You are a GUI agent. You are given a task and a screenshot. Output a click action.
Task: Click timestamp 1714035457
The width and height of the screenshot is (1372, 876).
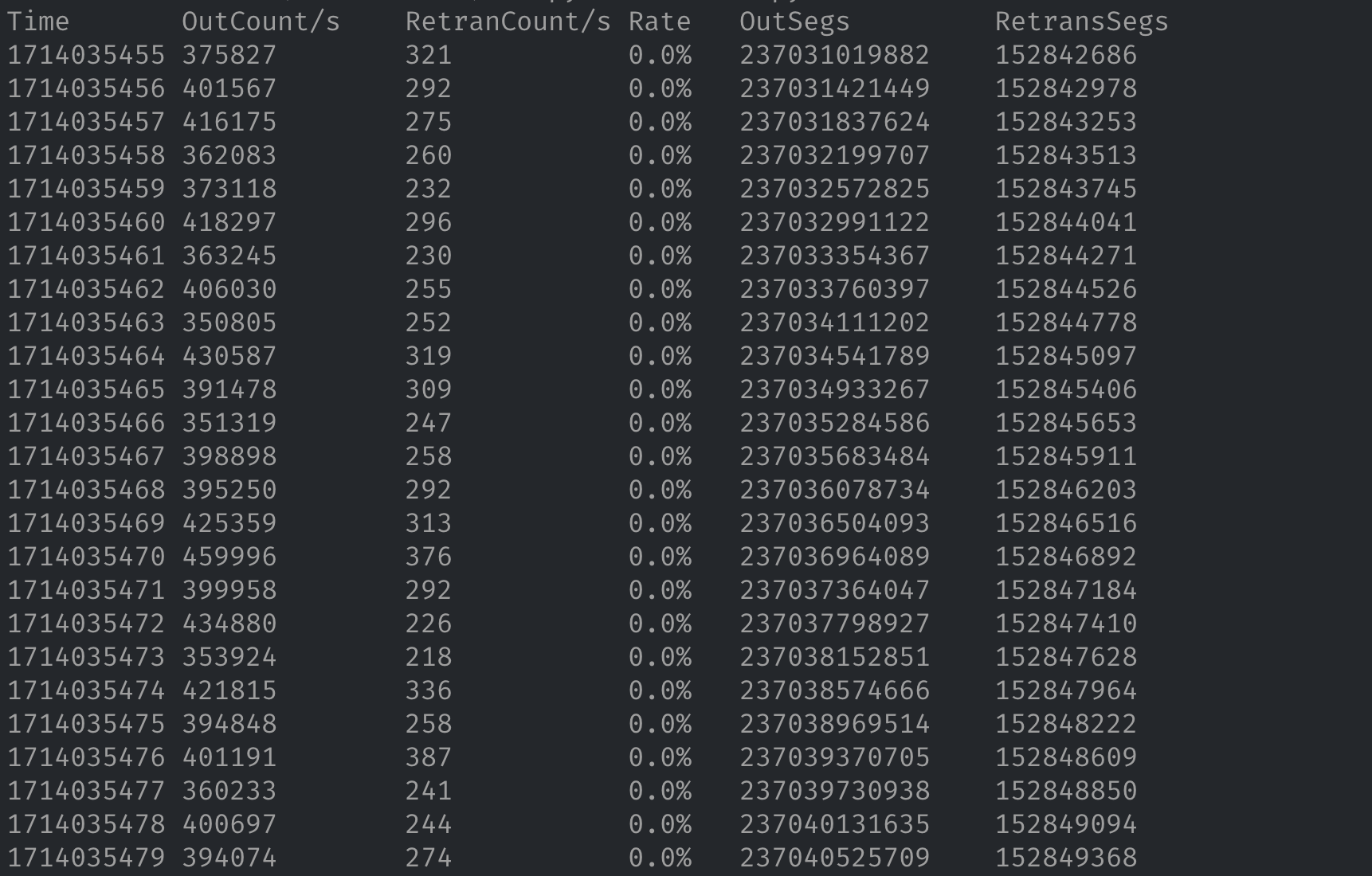coord(86,122)
